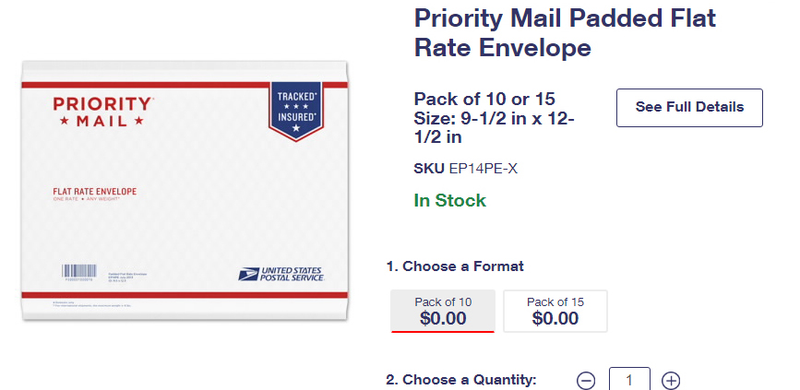800x390 pixels.
Task: Click the Choose a Quantity label
Action: click(x=461, y=380)
